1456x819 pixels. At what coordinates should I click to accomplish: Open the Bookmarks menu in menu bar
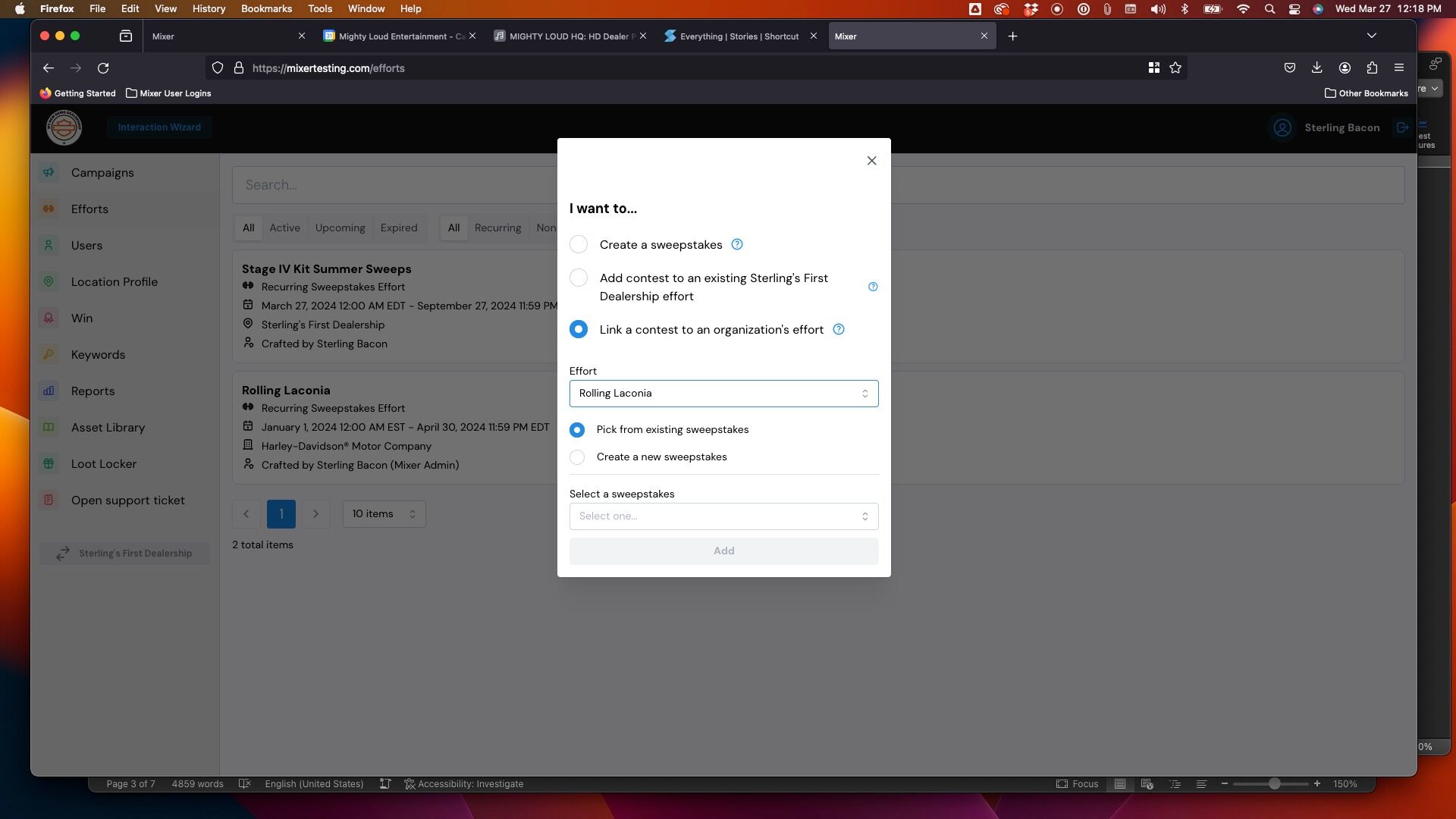(266, 8)
